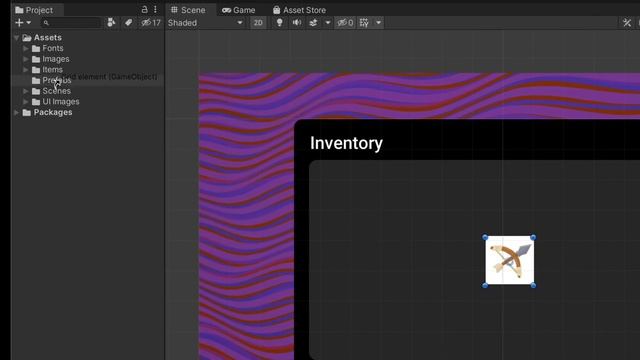
Task: Expand the Images folder arrow
Action: pyautogui.click(x=26, y=59)
